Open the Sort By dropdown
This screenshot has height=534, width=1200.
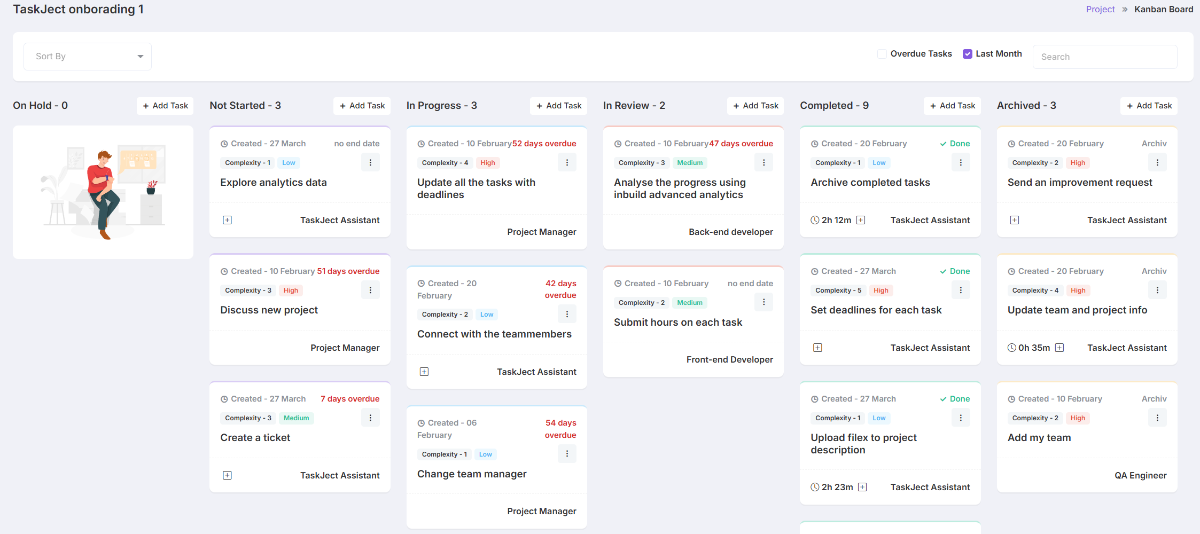click(87, 57)
